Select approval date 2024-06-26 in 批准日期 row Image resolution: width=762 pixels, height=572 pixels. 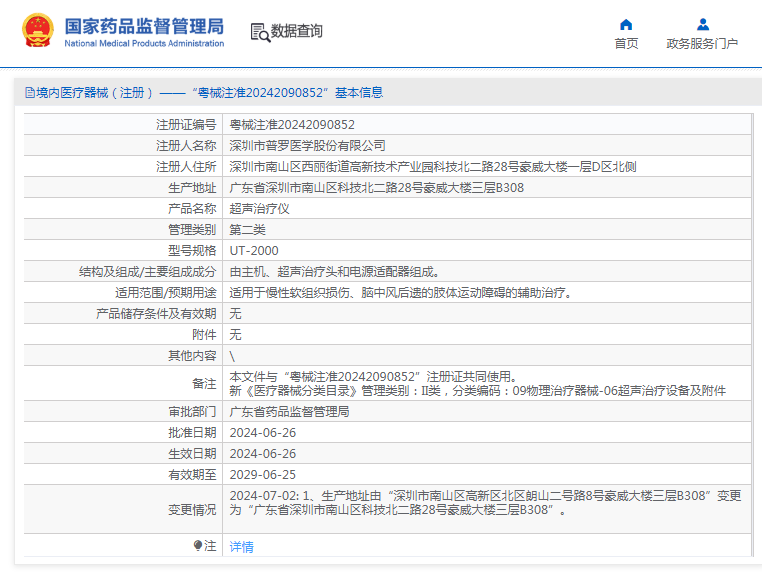(x=262, y=433)
